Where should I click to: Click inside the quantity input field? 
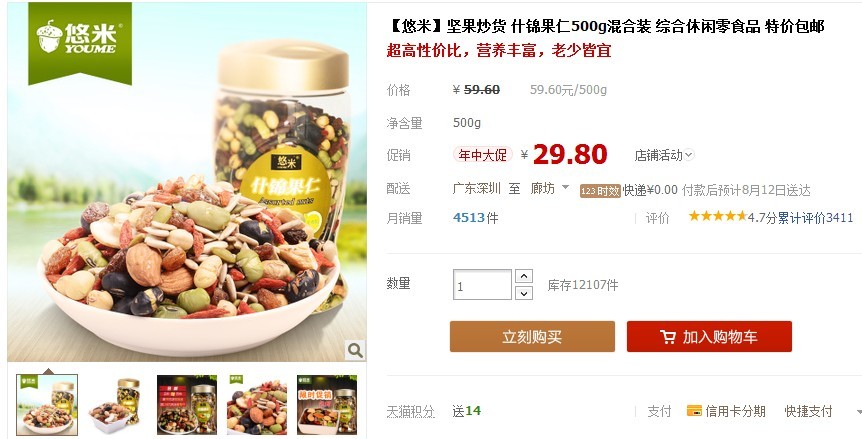[x=482, y=285]
